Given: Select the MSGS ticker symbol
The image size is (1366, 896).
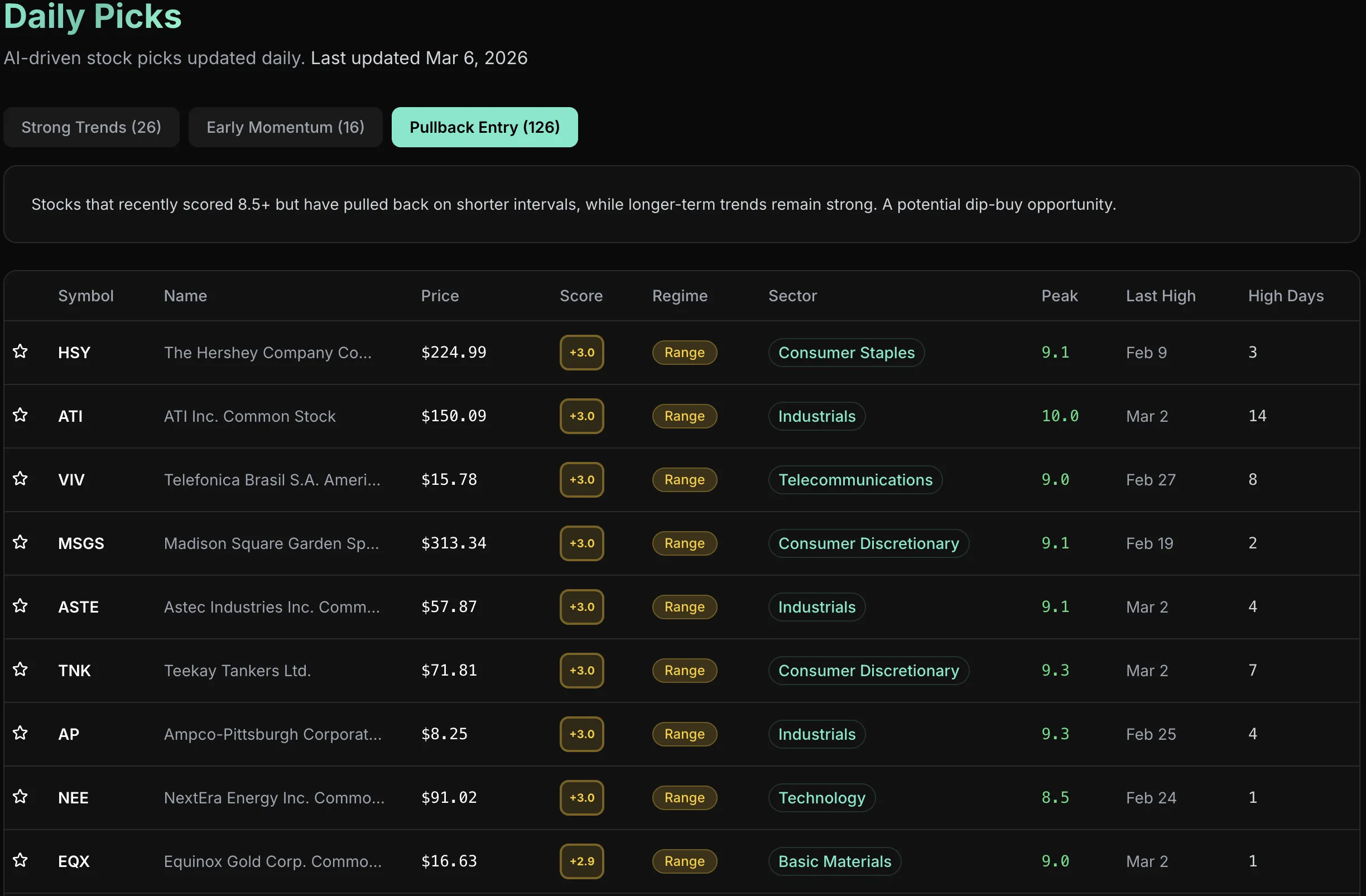Looking at the screenshot, I should (81, 543).
